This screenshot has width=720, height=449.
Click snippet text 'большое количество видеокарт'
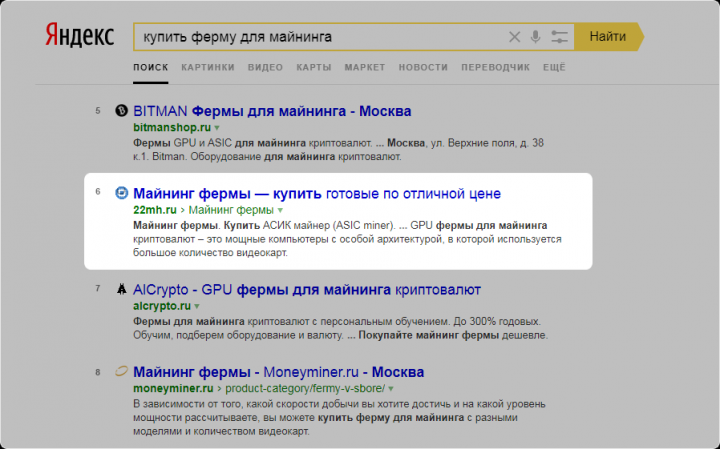pyautogui.click(x=210, y=253)
